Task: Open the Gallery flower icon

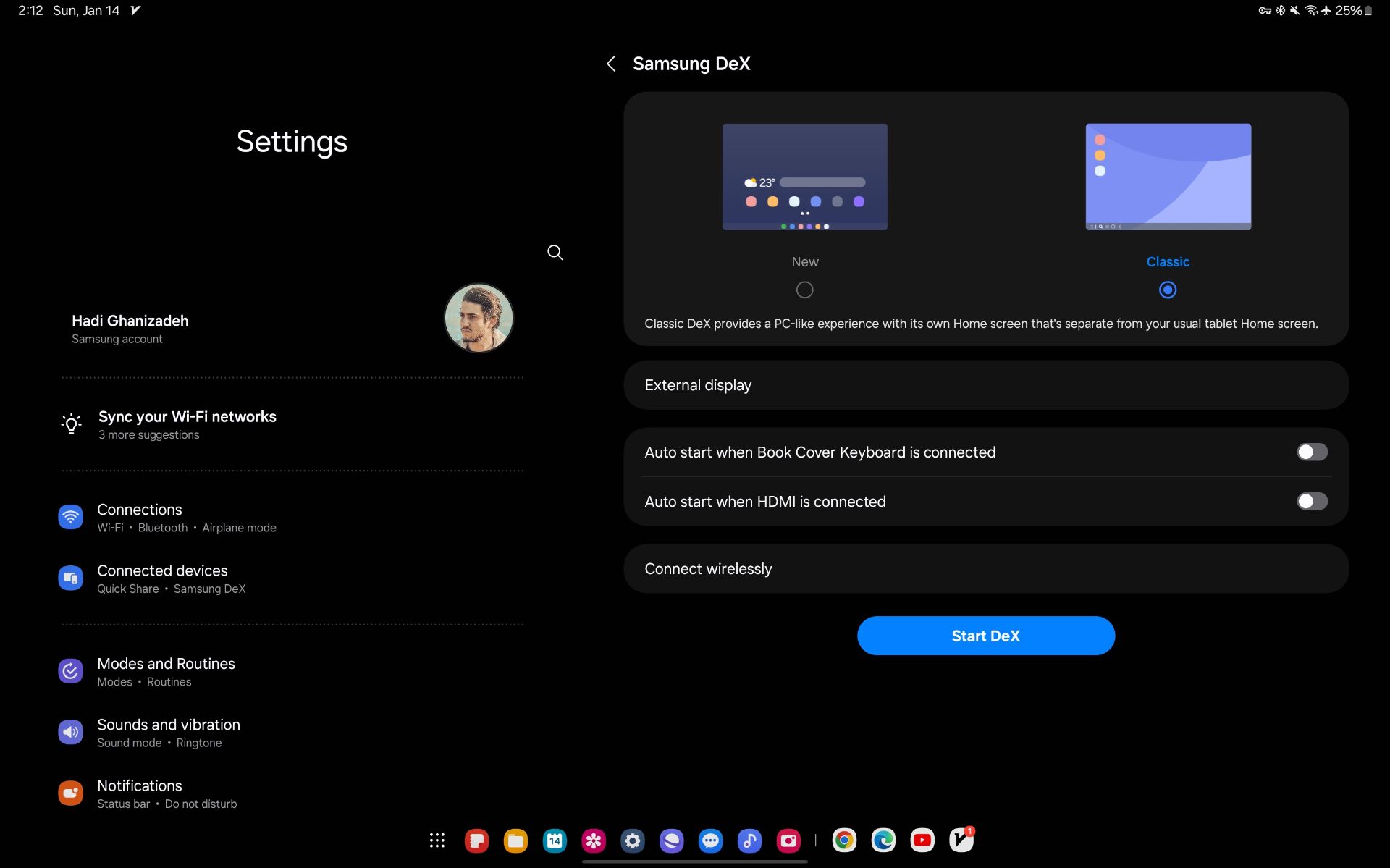Action: (594, 840)
